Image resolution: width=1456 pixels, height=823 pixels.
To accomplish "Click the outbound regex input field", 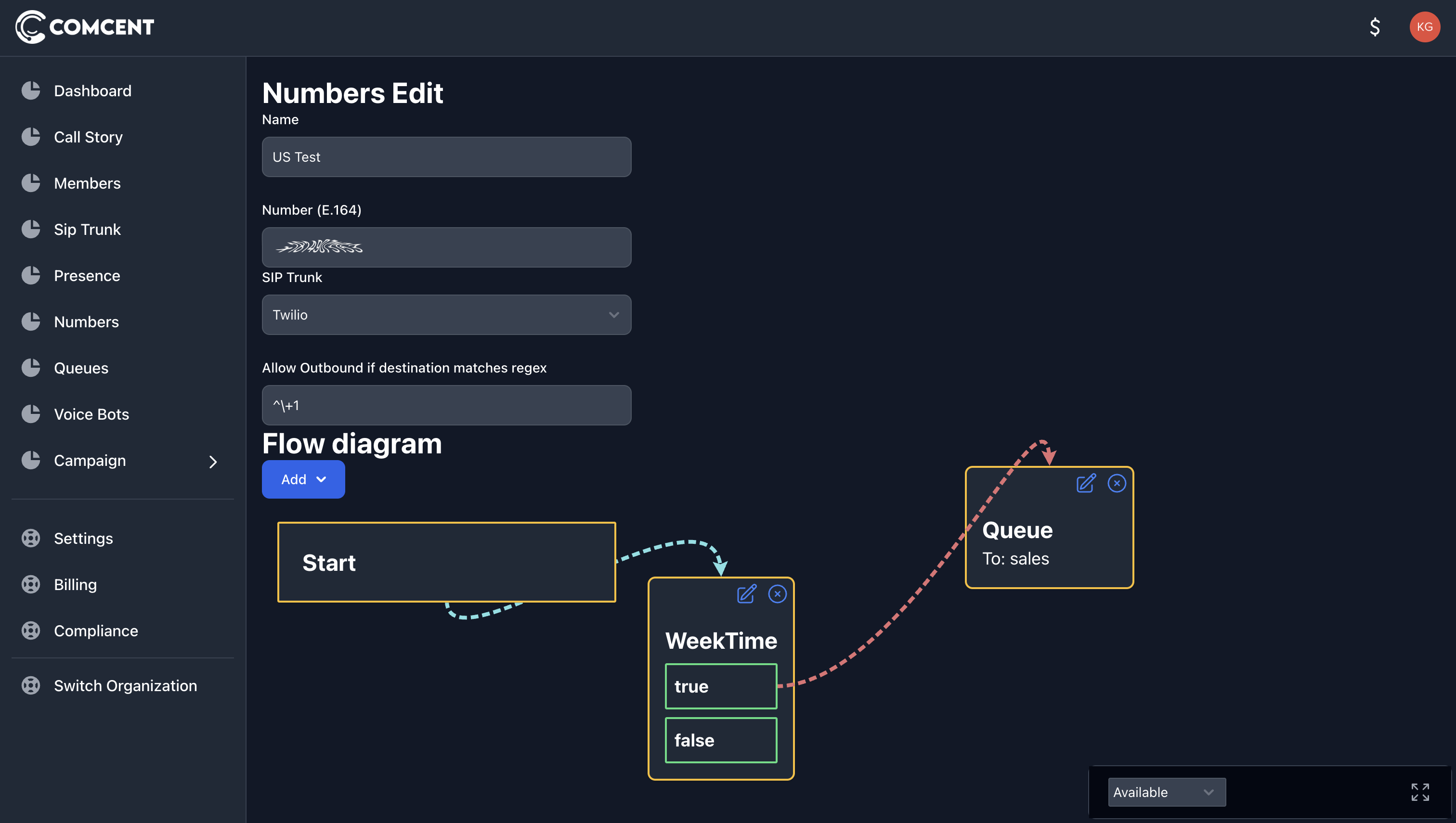I will click(446, 405).
